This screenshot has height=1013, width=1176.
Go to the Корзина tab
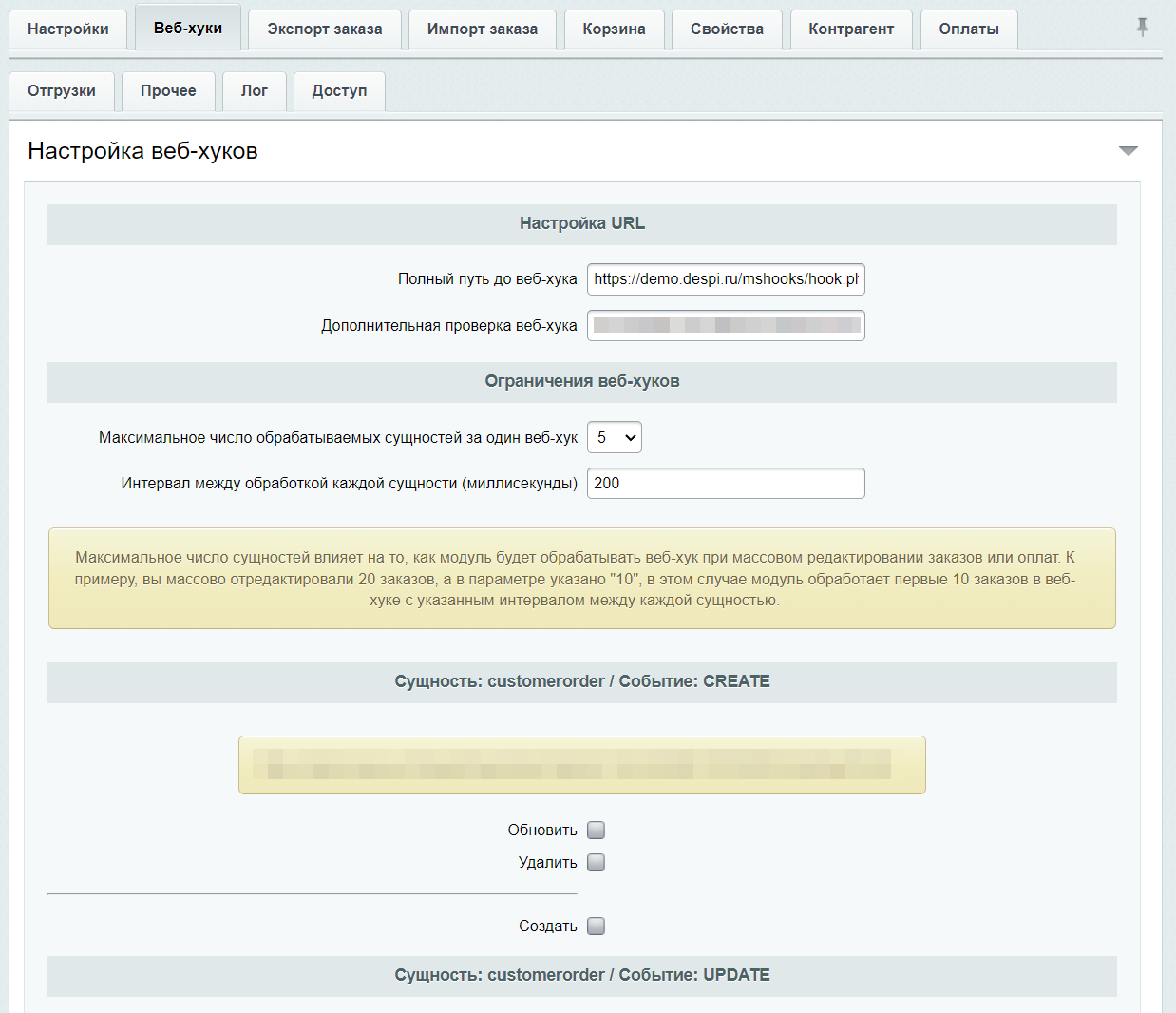[615, 29]
